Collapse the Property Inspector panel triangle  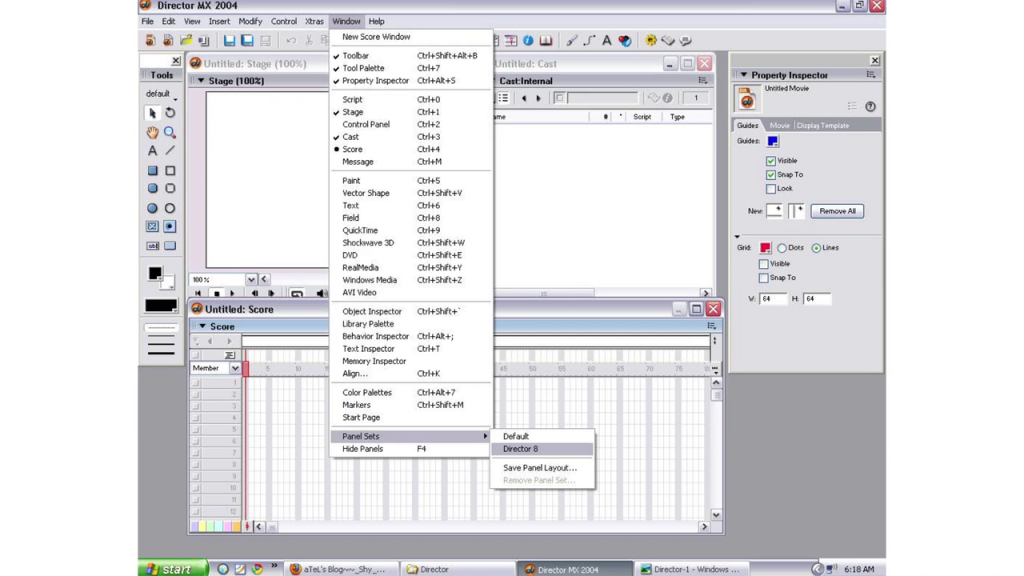pyautogui.click(x=744, y=75)
